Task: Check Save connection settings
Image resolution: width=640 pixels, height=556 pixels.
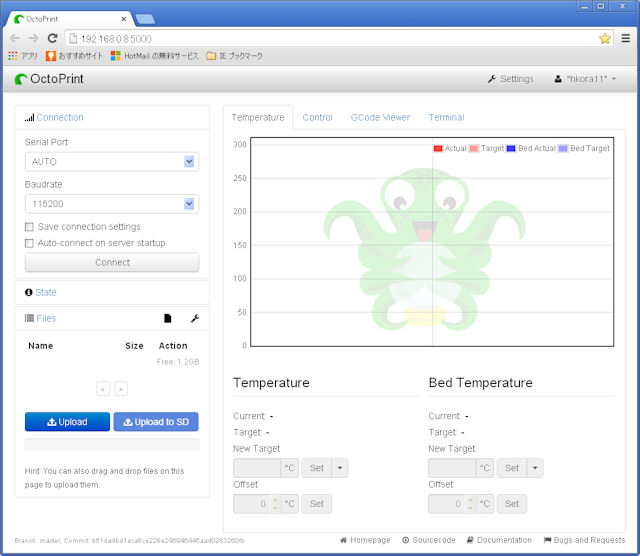Action: (x=29, y=227)
